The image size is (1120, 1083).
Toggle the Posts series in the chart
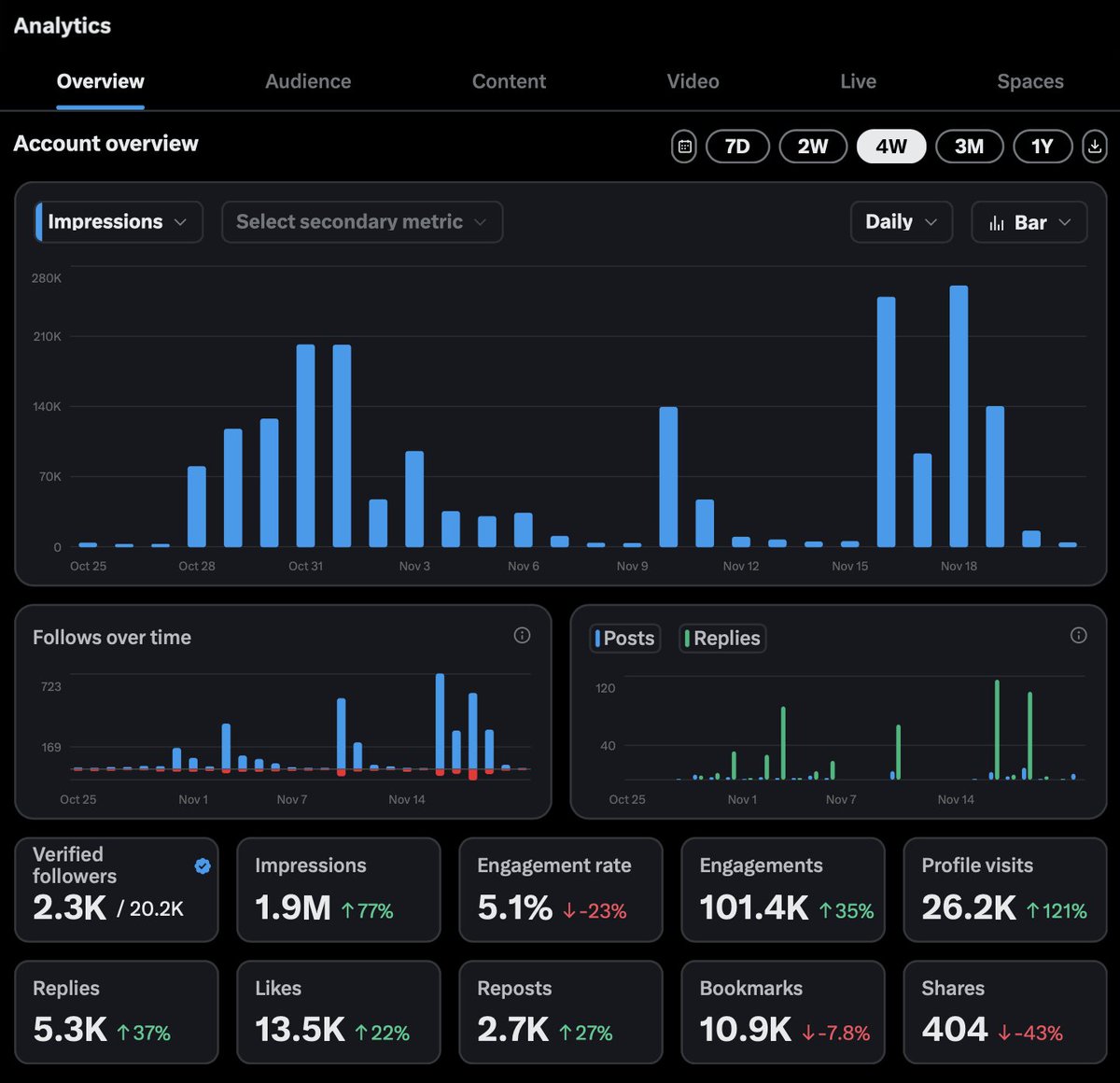(x=625, y=638)
